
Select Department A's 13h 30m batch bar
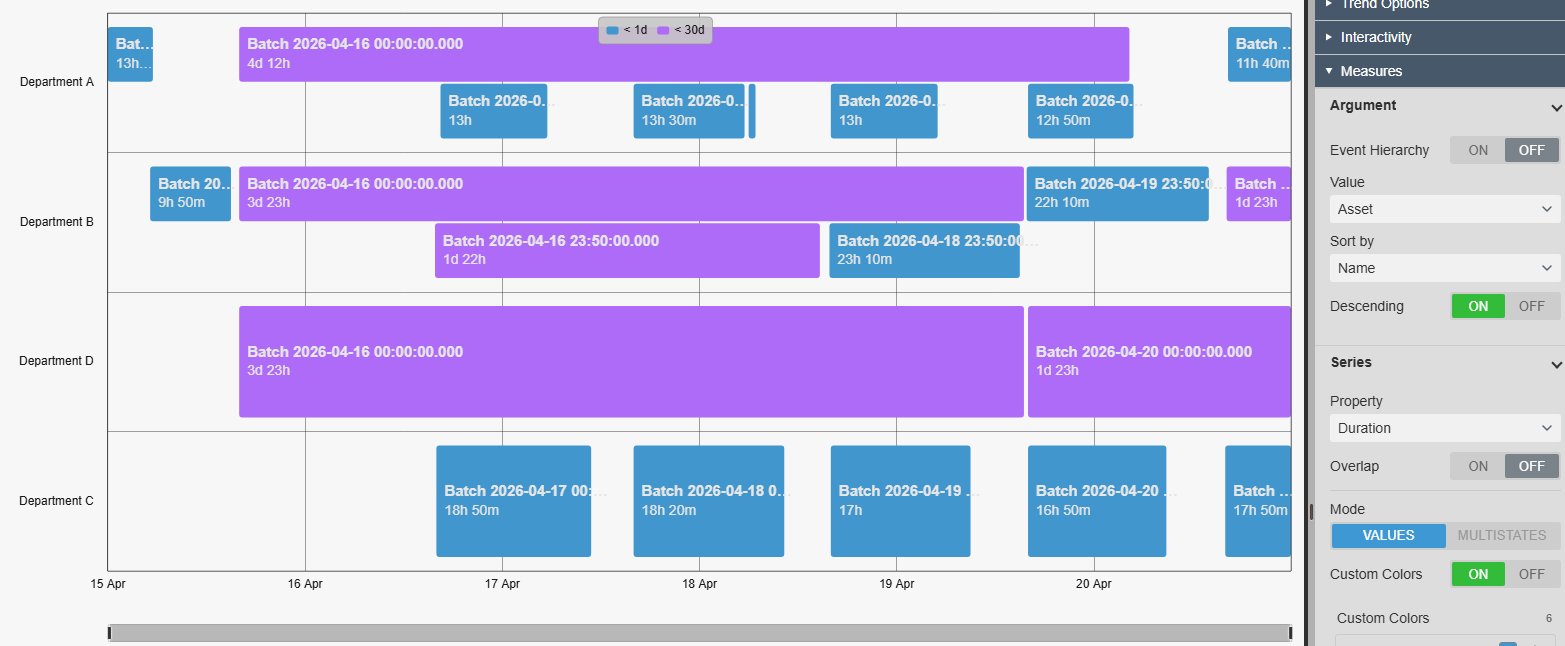[x=689, y=111]
